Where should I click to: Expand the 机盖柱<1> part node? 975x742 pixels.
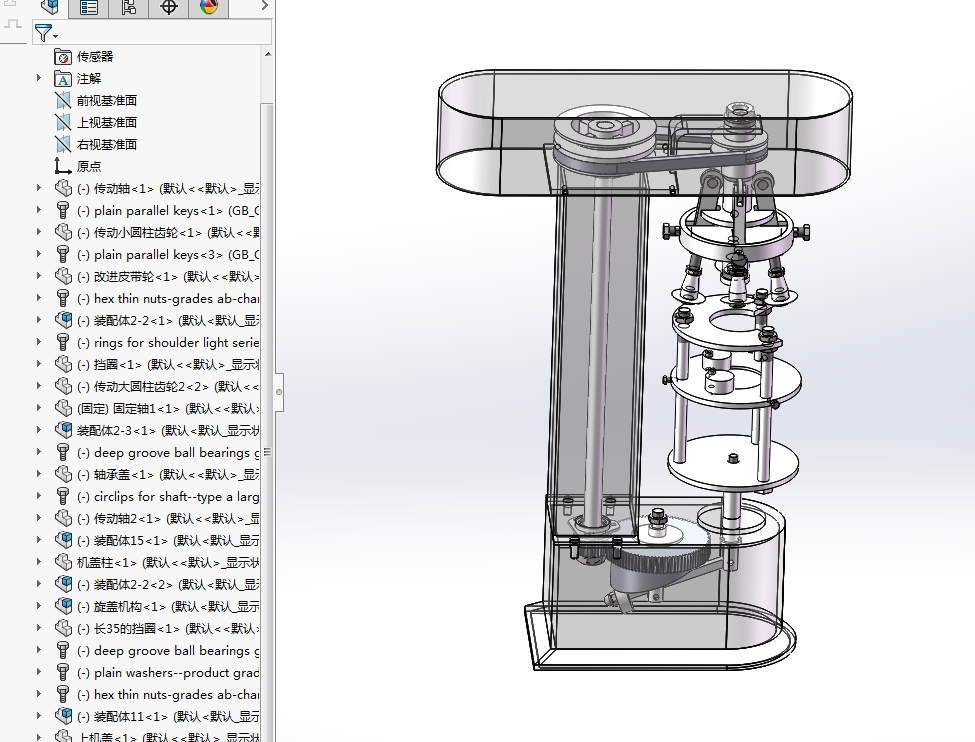pyautogui.click(x=39, y=562)
